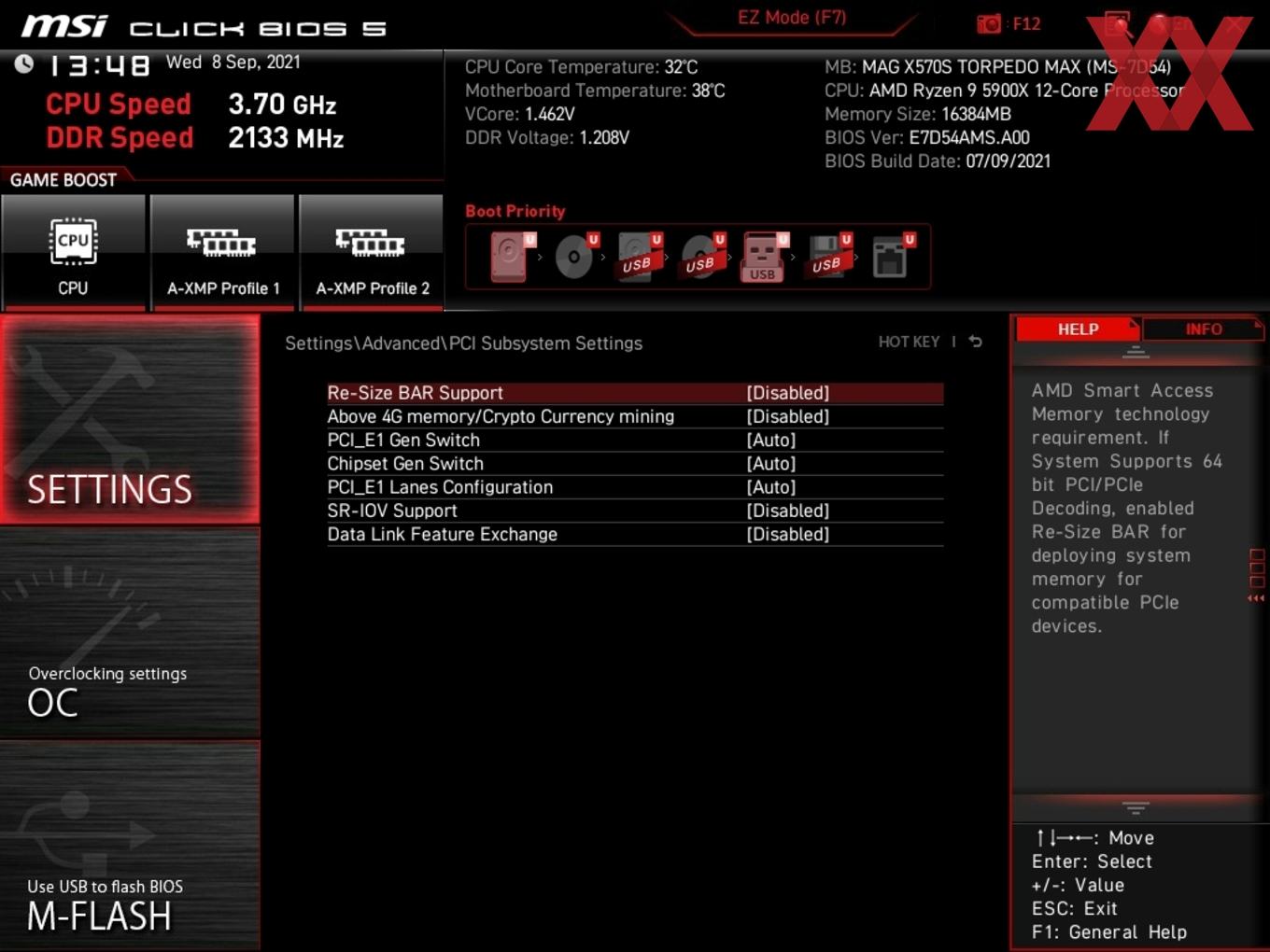The image size is (1270, 952).
Task: Enable A-XMP Profile 2
Action: (x=372, y=252)
